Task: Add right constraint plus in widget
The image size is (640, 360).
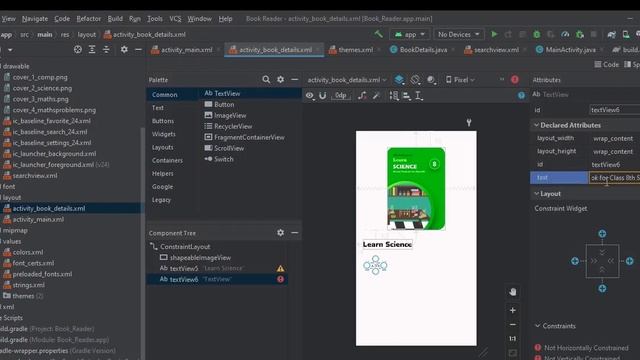Action: pyautogui.click(x=629, y=261)
